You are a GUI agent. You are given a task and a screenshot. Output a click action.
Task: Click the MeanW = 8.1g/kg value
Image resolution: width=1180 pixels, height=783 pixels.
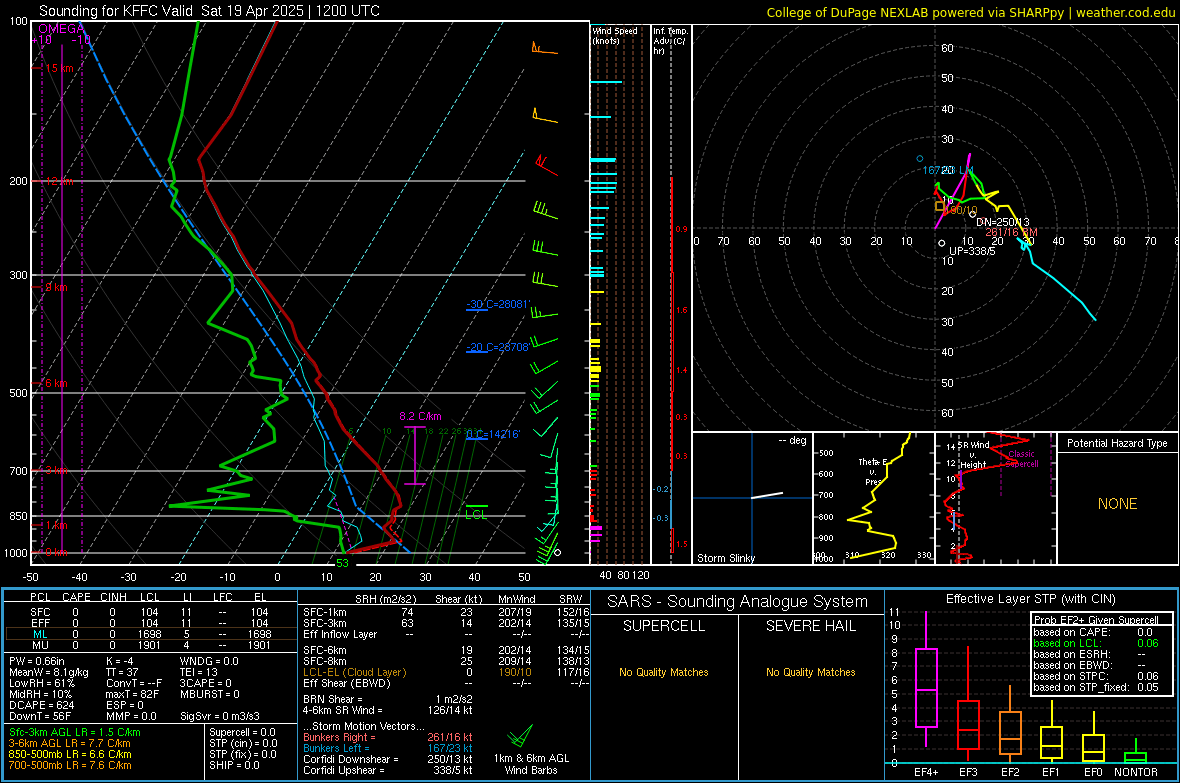(49, 672)
